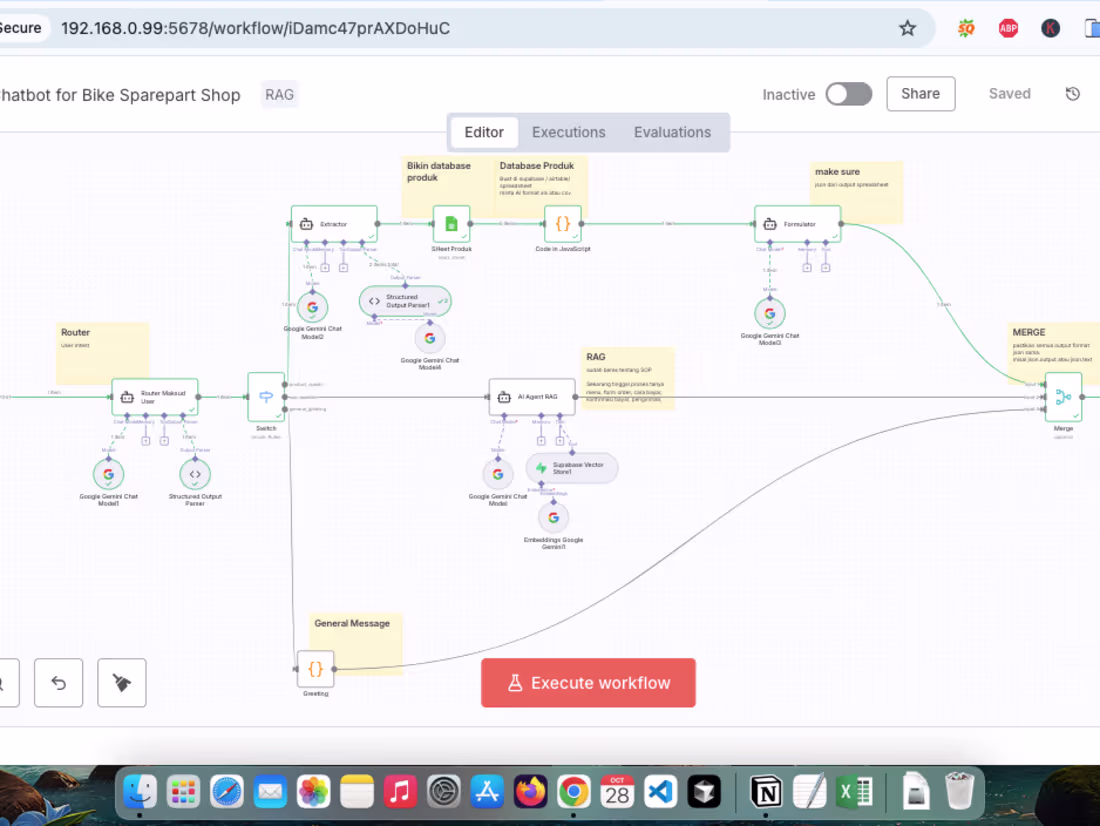This screenshot has width=1100, height=826.
Task: Open the Sheet Produk Google Sheets node
Action: pos(450,222)
